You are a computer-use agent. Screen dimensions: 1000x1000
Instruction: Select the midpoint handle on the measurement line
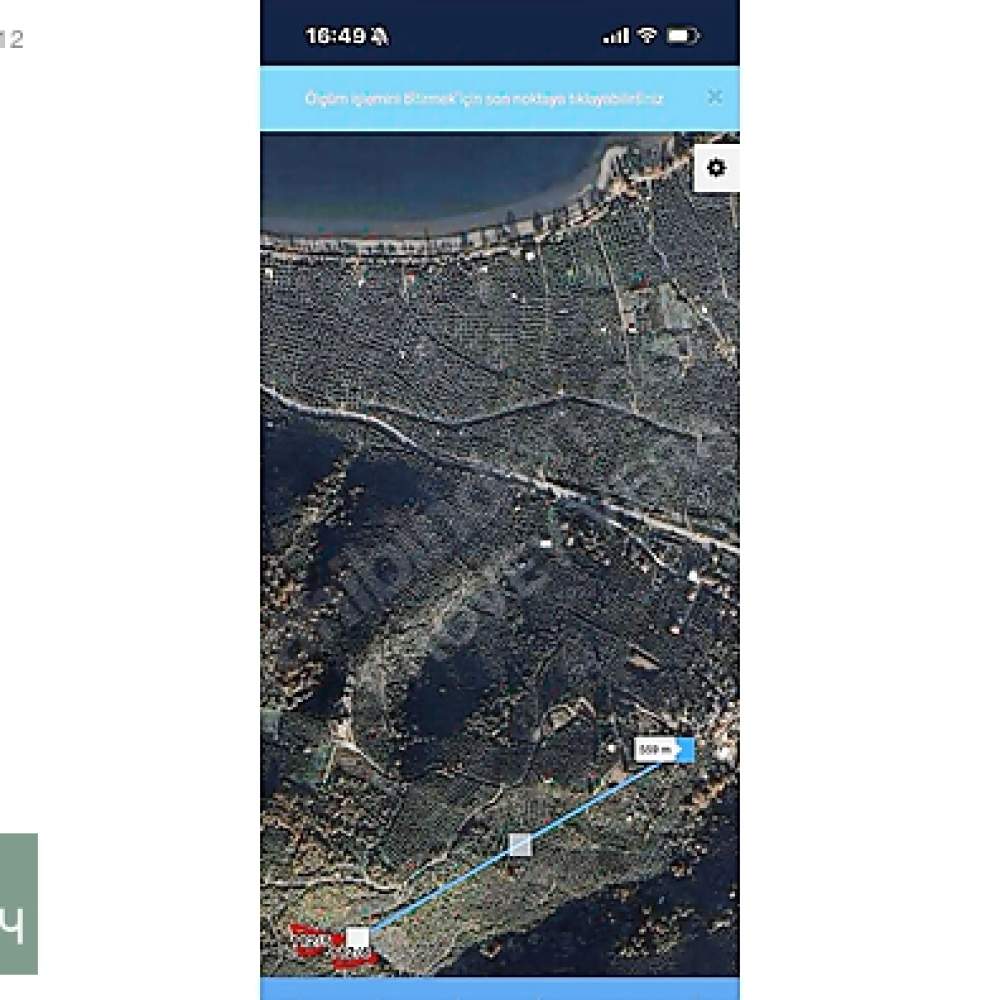(x=520, y=844)
